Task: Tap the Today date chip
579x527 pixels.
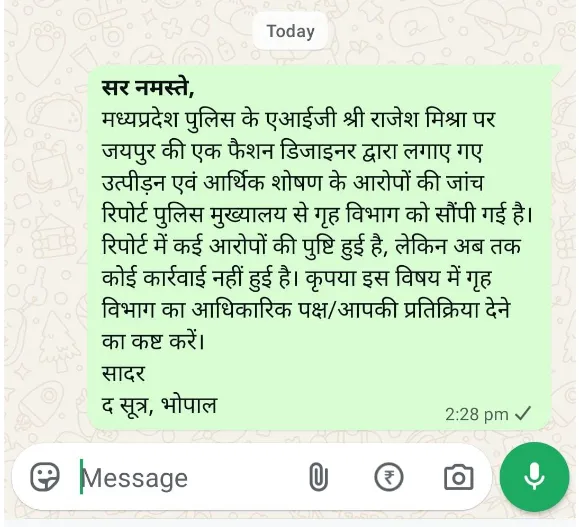Action: click(291, 31)
